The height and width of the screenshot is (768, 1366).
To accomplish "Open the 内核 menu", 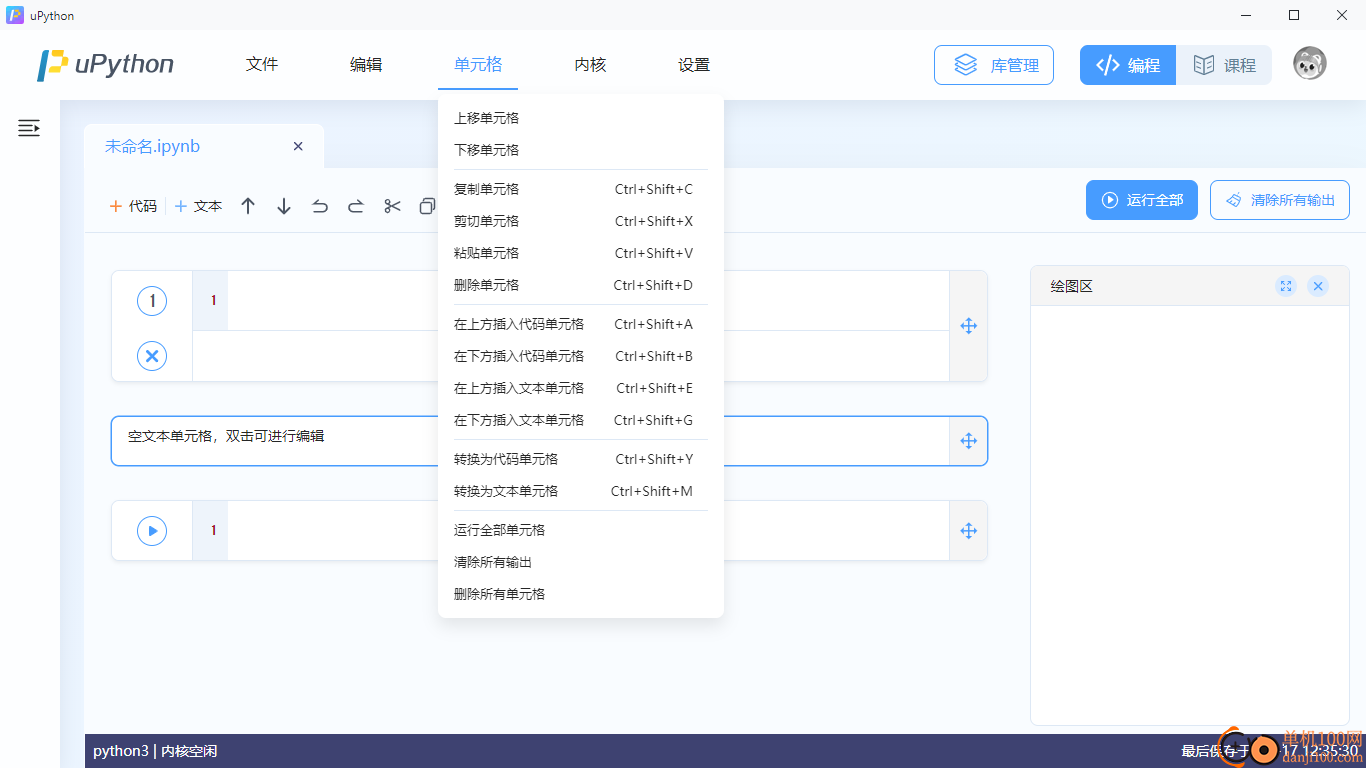I will coord(590,64).
